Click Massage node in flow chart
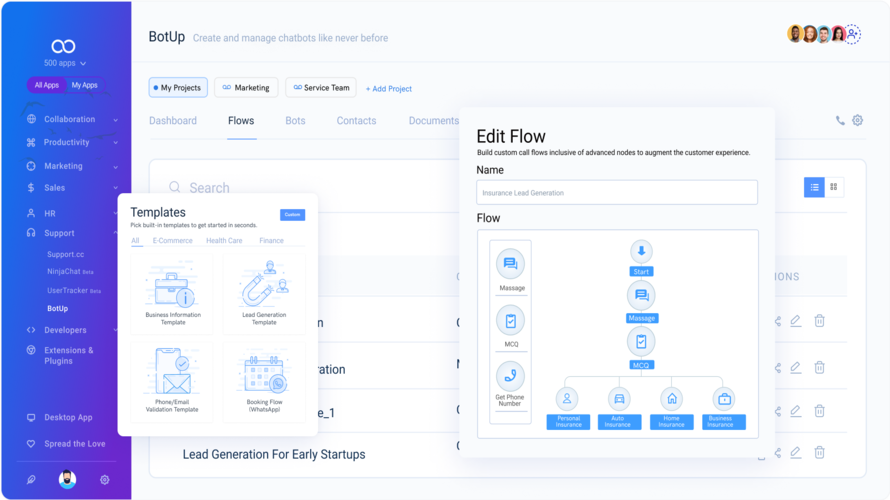 coord(642,303)
